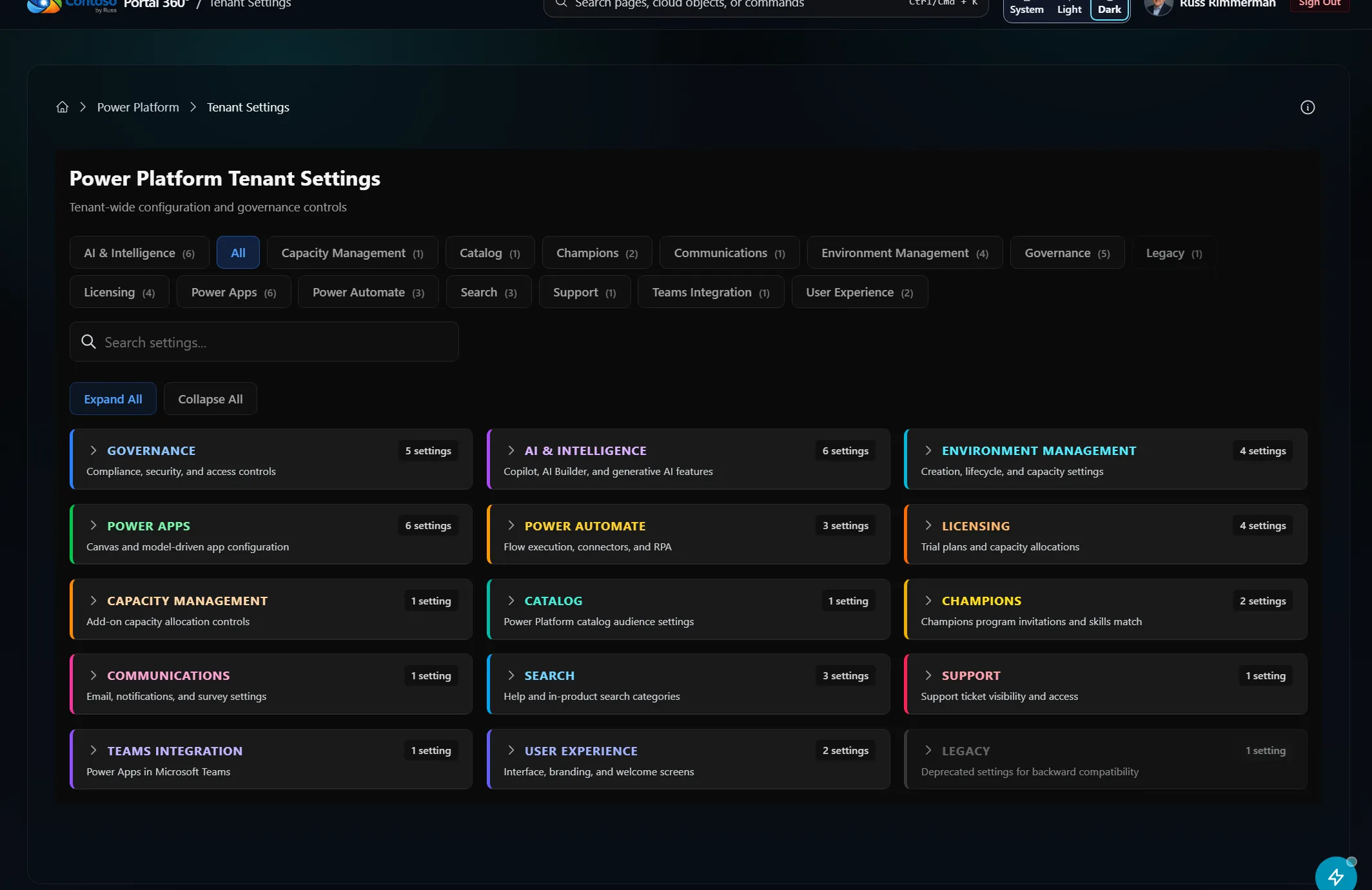Image resolution: width=1372 pixels, height=890 pixels.
Task: Click the global search magnifier icon
Action: pos(561,3)
